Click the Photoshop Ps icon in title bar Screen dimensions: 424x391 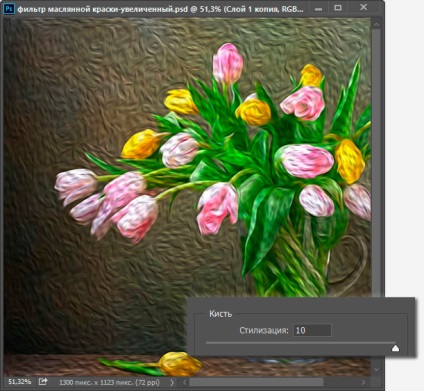point(8,8)
